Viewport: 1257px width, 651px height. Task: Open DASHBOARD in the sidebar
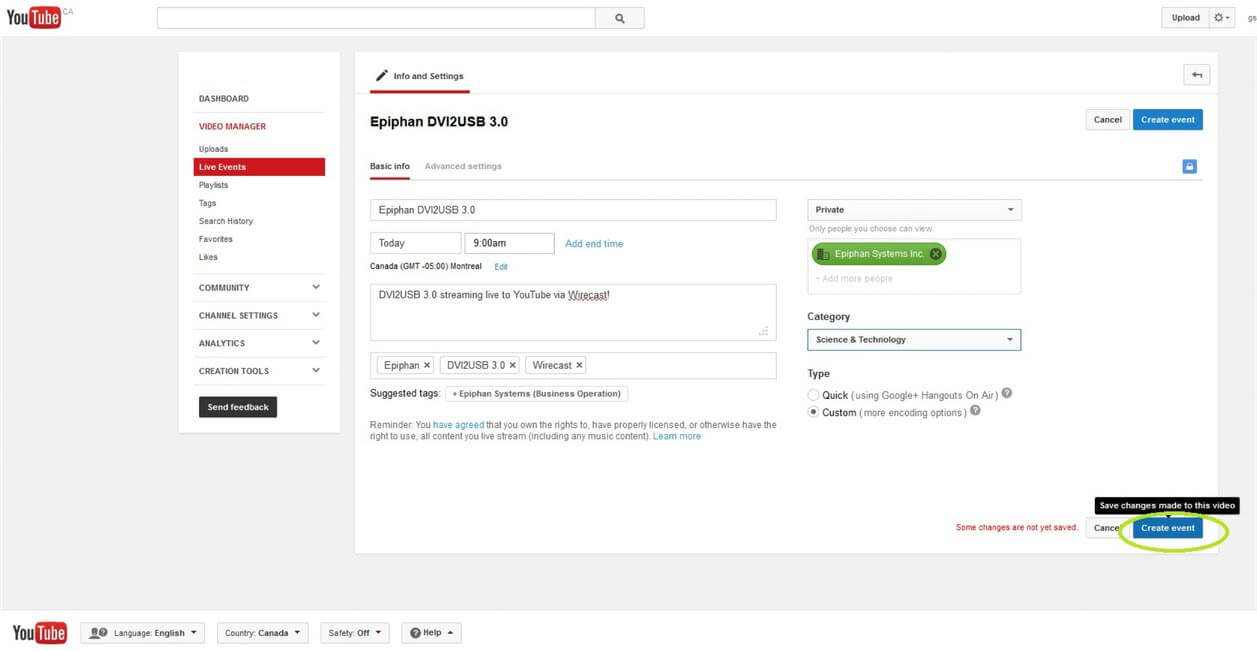coord(224,99)
